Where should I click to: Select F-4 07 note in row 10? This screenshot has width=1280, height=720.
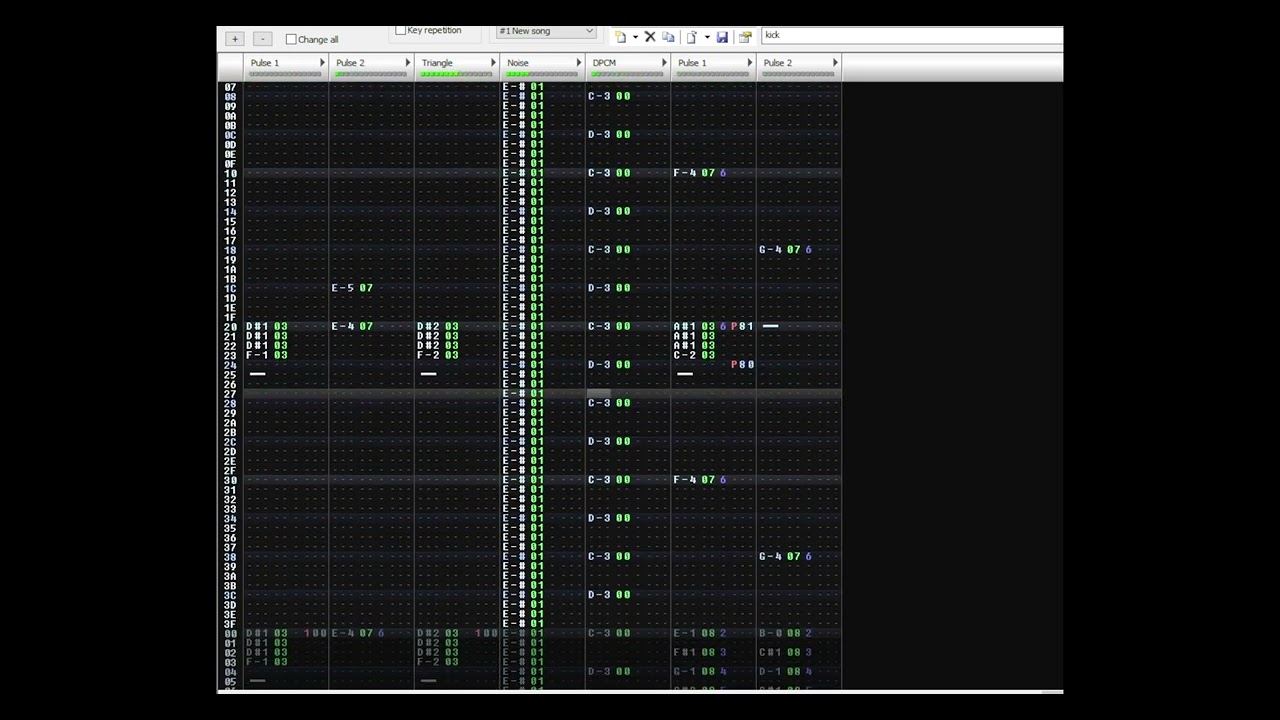point(694,173)
